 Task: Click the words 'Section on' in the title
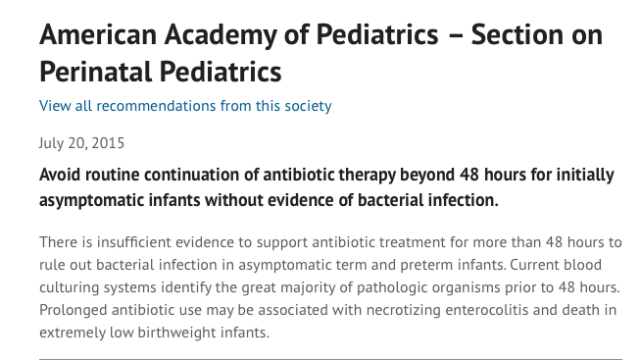point(537,35)
